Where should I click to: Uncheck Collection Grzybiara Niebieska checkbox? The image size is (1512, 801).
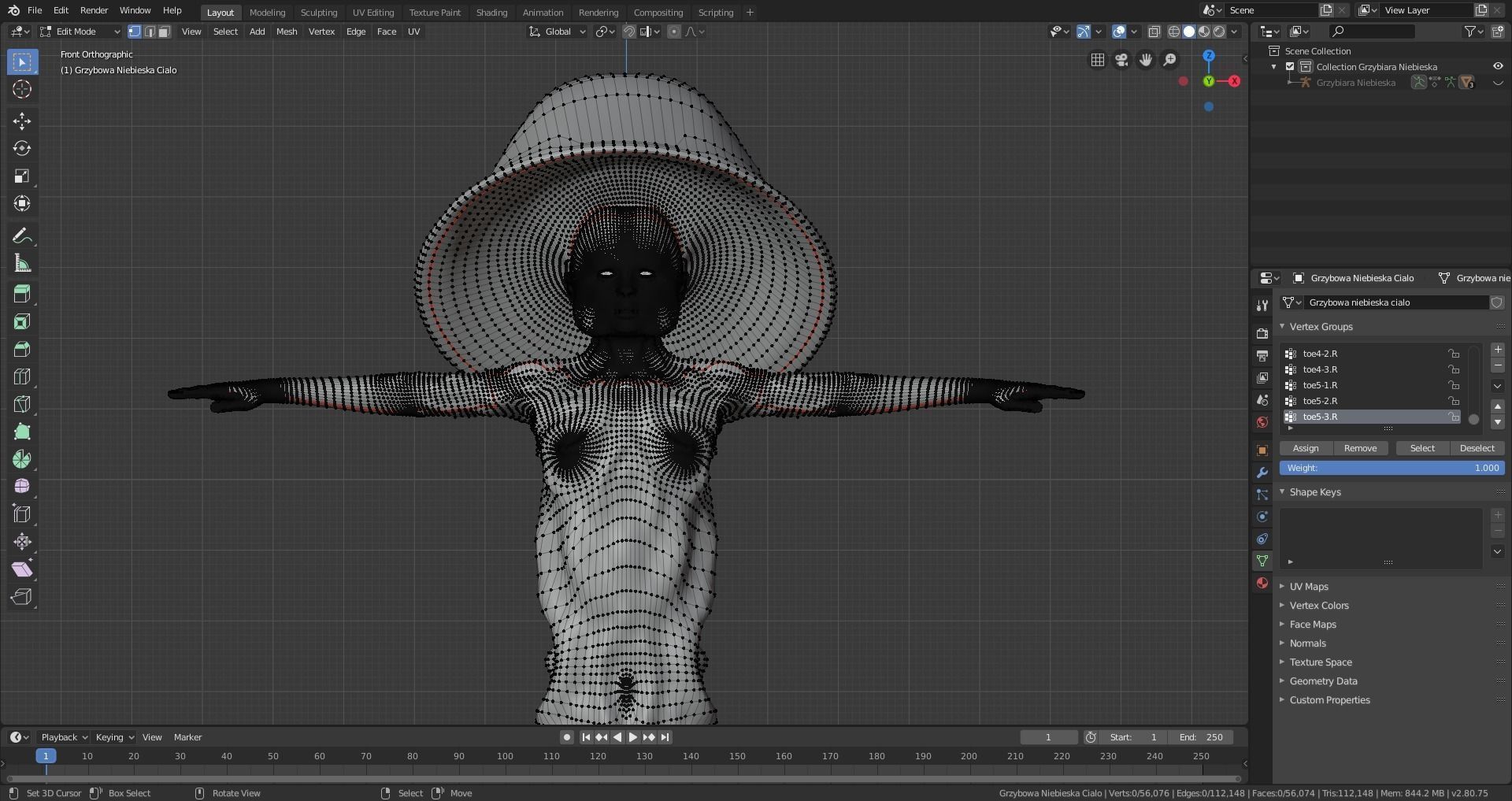1290,67
